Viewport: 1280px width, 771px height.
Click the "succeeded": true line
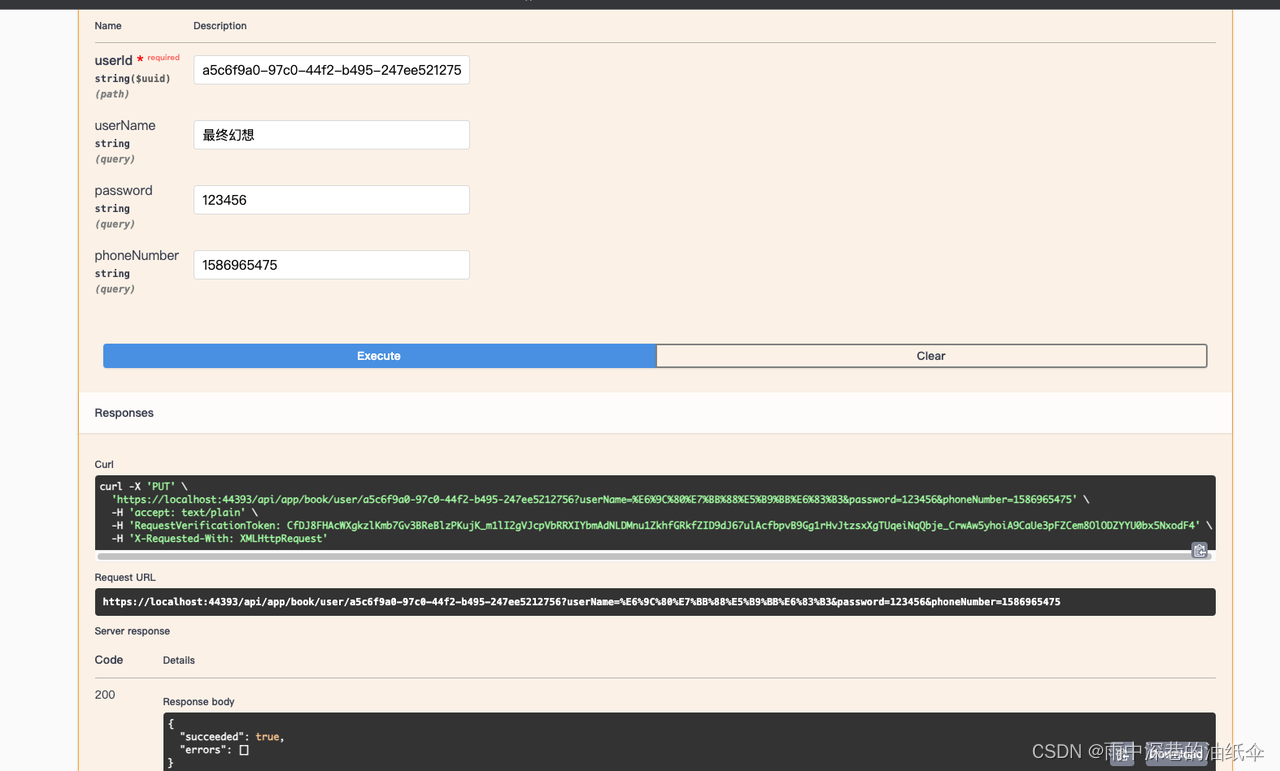pos(232,737)
